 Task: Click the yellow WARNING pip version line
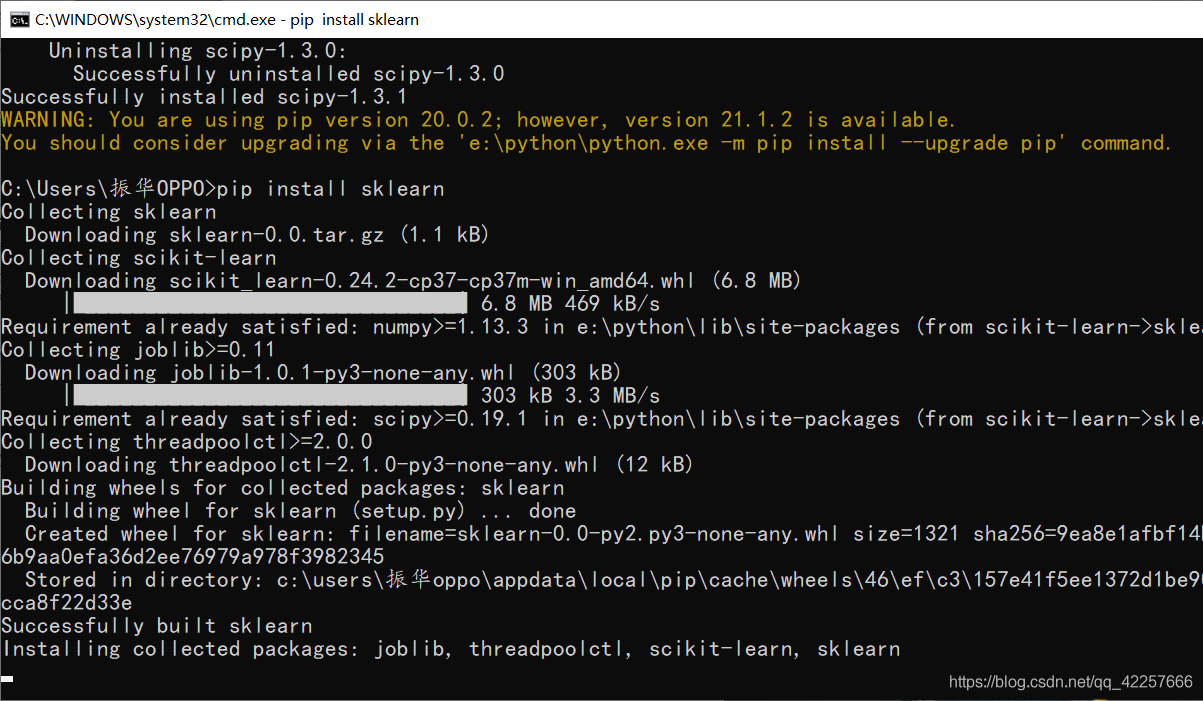pyautogui.click(x=479, y=120)
